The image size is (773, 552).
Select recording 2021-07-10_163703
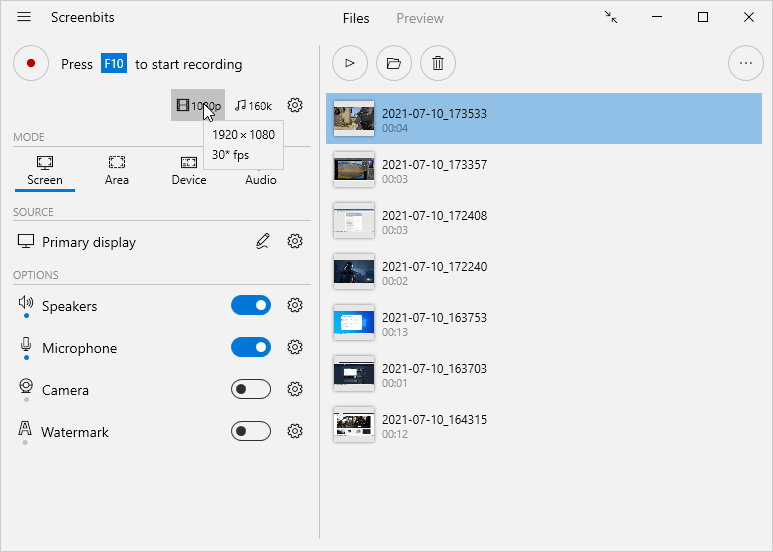click(544, 374)
